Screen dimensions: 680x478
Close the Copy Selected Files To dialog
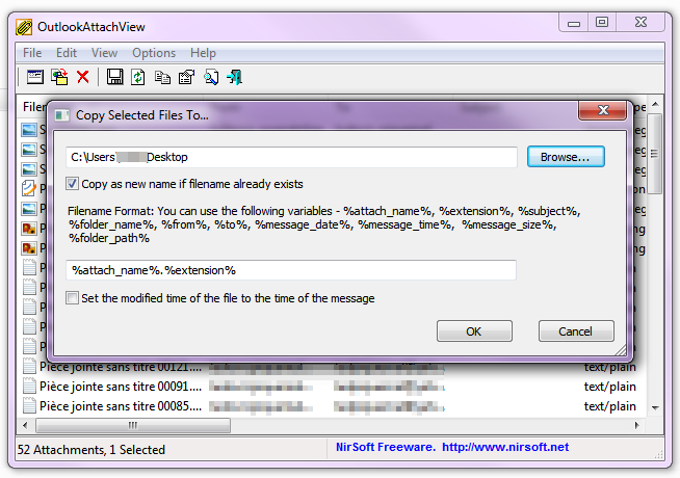click(602, 110)
